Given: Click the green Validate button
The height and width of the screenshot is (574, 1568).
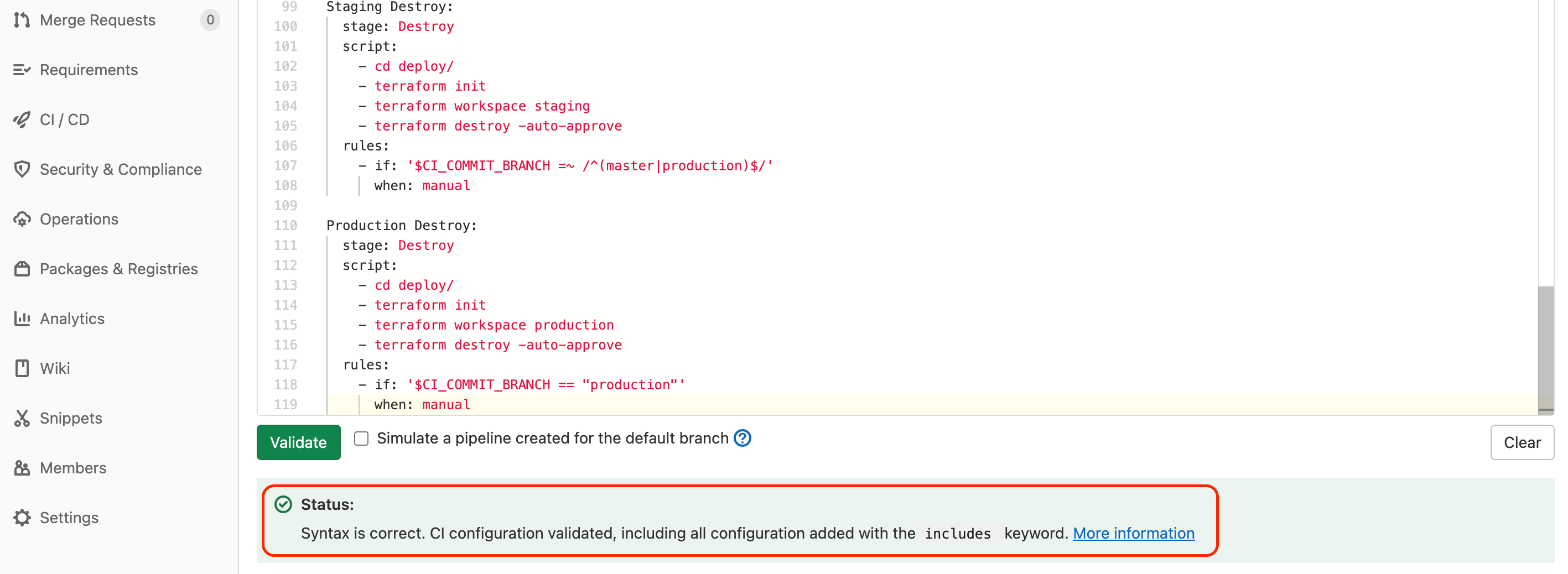Looking at the screenshot, I should [x=298, y=442].
